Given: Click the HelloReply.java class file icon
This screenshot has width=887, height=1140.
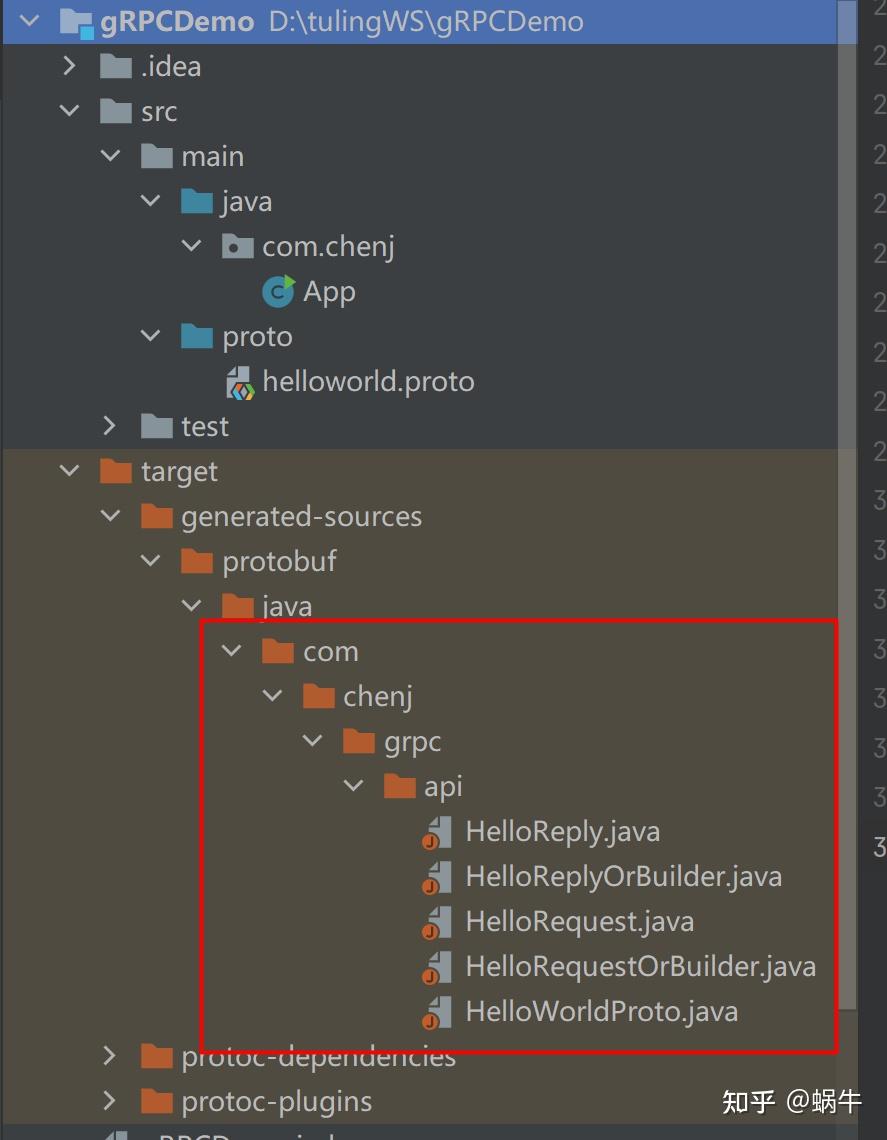Looking at the screenshot, I should coord(437,831).
